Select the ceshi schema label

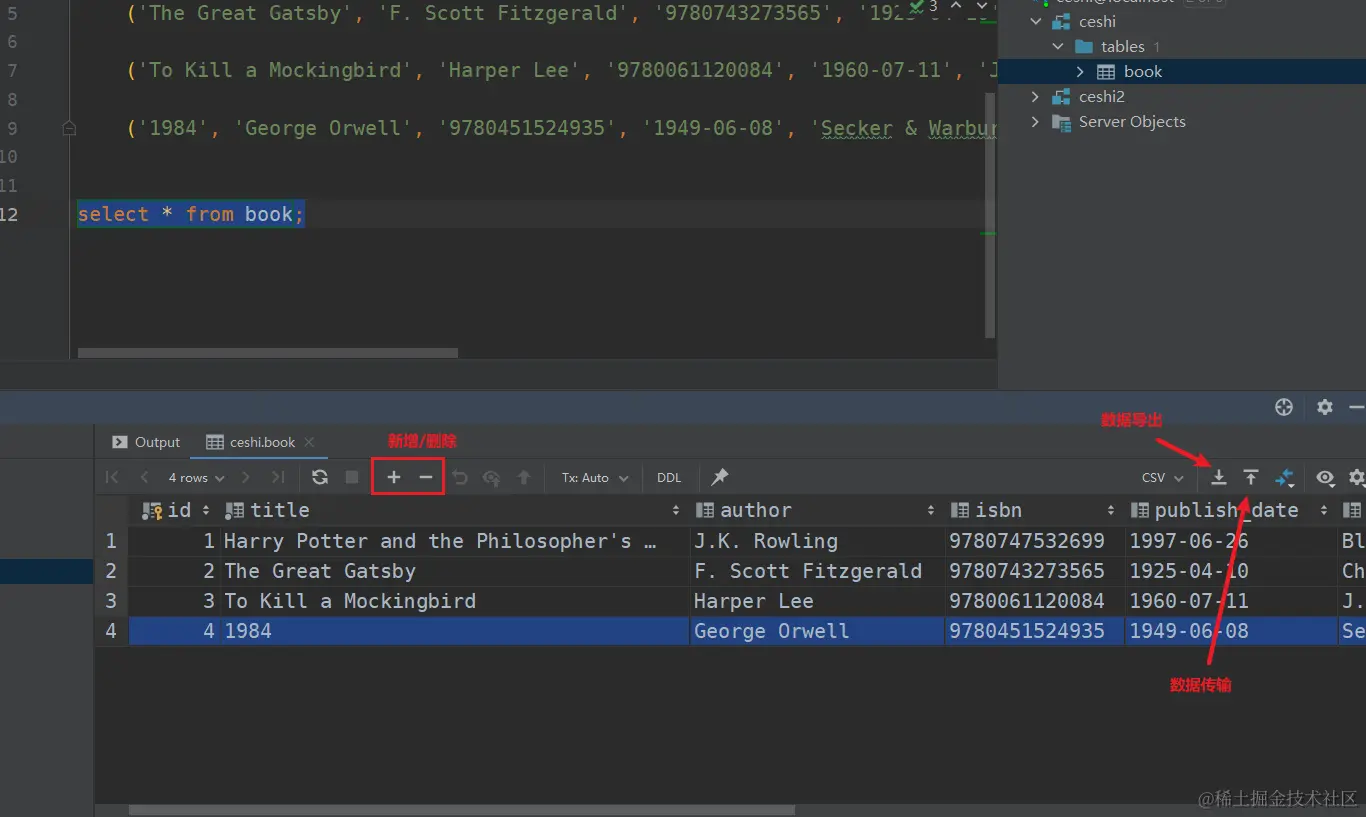[1097, 21]
